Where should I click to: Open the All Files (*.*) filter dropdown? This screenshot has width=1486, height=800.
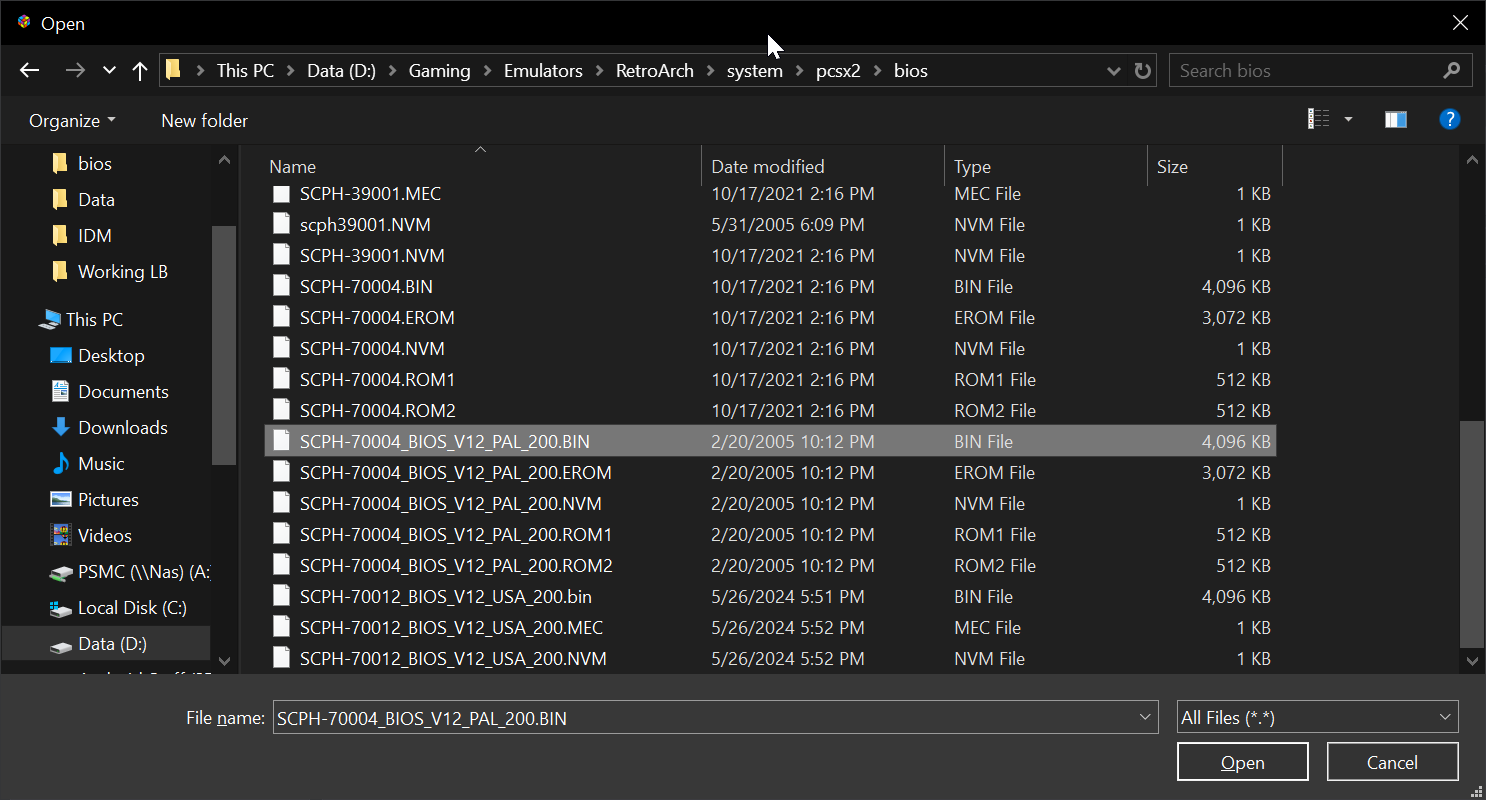(x=1317, y=717)
